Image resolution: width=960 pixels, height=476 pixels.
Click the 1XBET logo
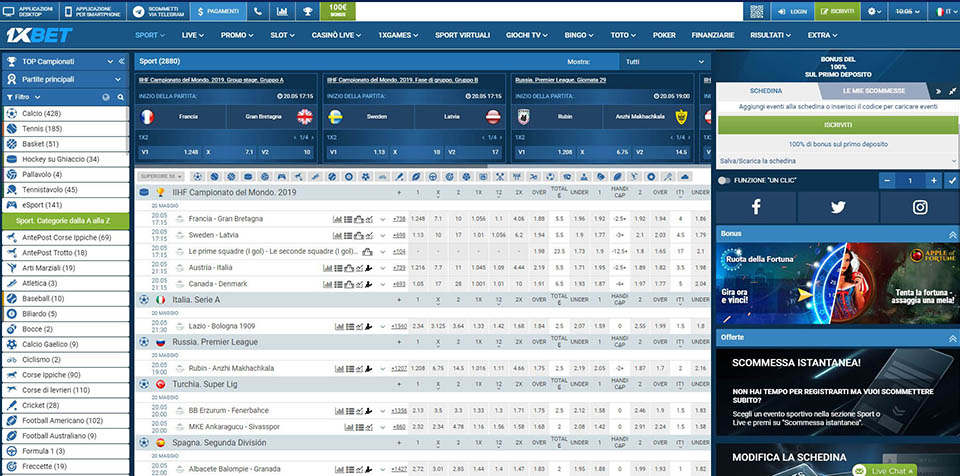(39, 35)
